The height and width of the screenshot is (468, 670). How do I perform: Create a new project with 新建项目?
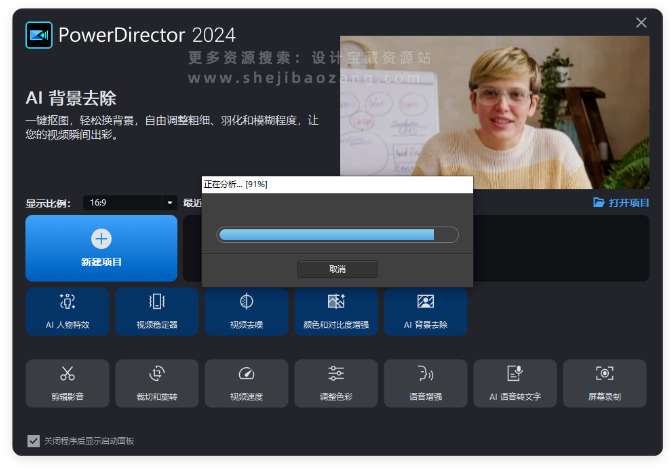pyautogui.click(x=101, y=248)
